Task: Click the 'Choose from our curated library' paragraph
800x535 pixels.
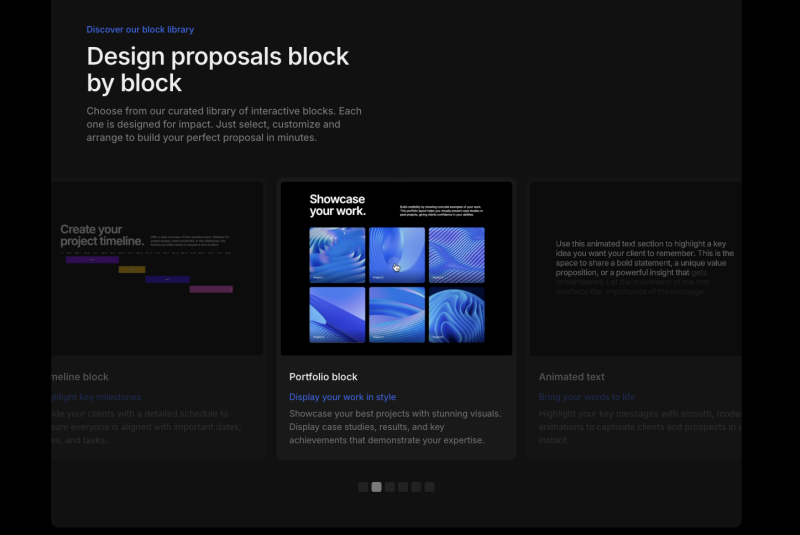Action: click(x=224, y=124)
